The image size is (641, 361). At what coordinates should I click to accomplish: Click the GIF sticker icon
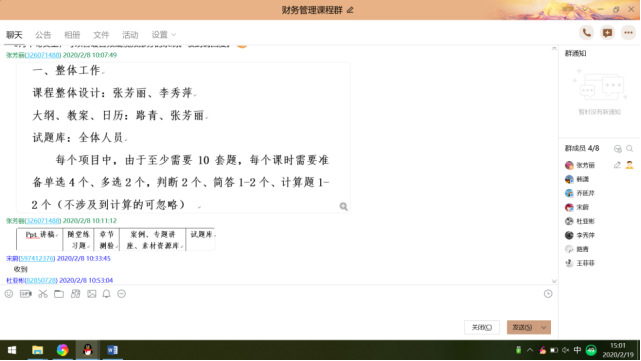(26, 294)
